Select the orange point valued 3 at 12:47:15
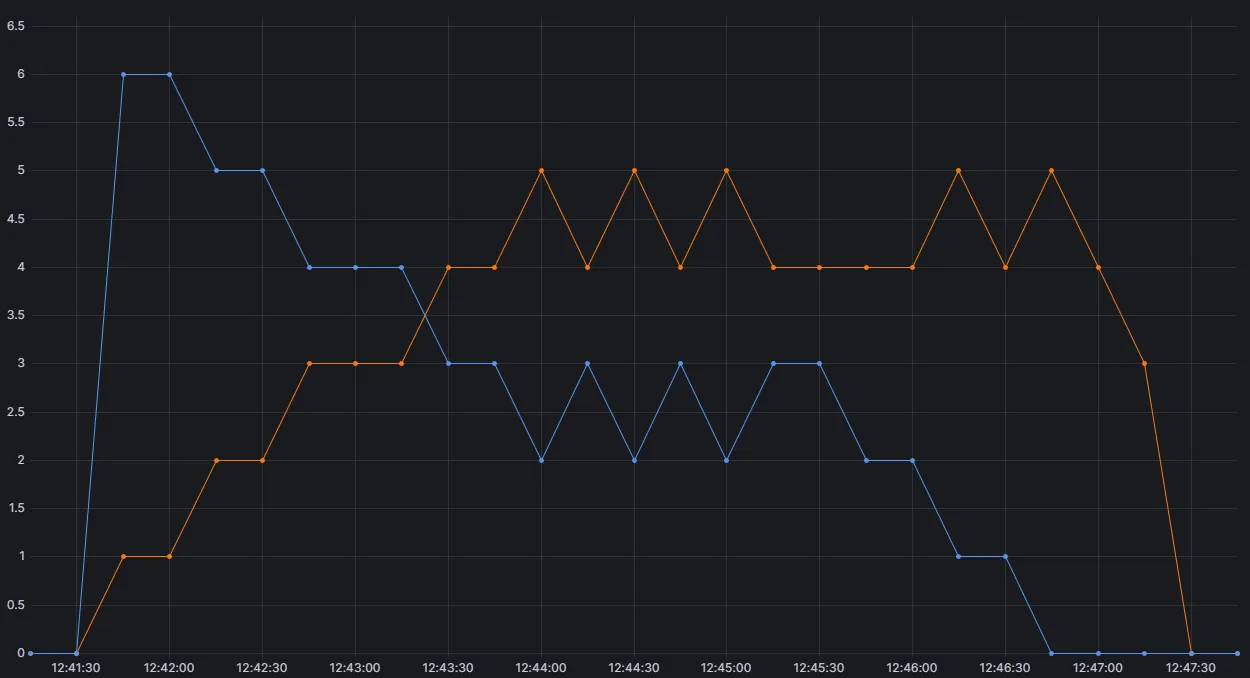The image size is (1250, 678). pyautogui.click(x=1144, y=363)
